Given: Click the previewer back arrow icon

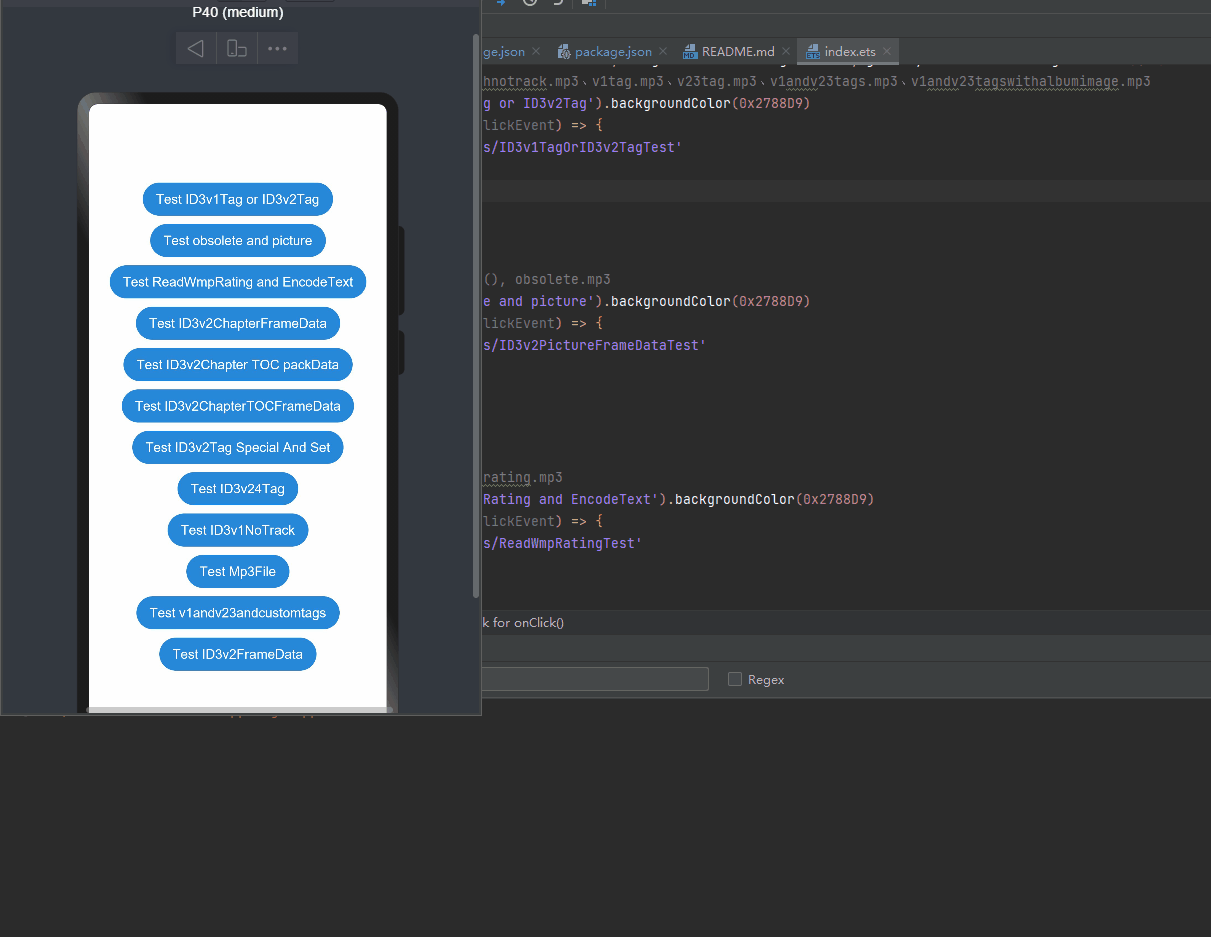Looking at the screenshot, I should (x=196, y=48).
